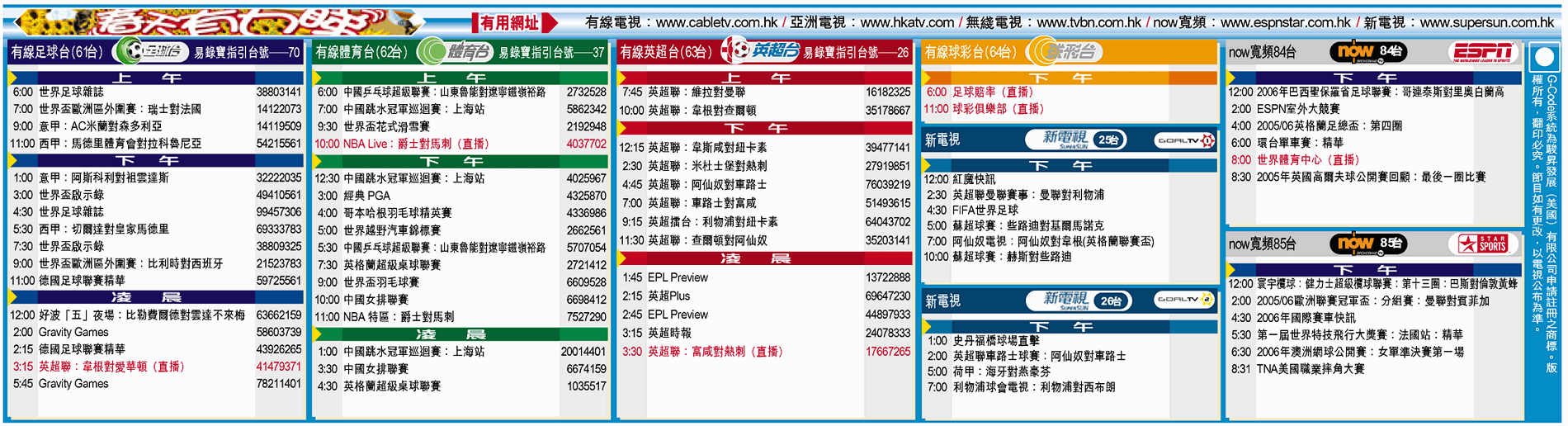
Task: Click FIFA世界足球 listing
Action: click(985, 211)
